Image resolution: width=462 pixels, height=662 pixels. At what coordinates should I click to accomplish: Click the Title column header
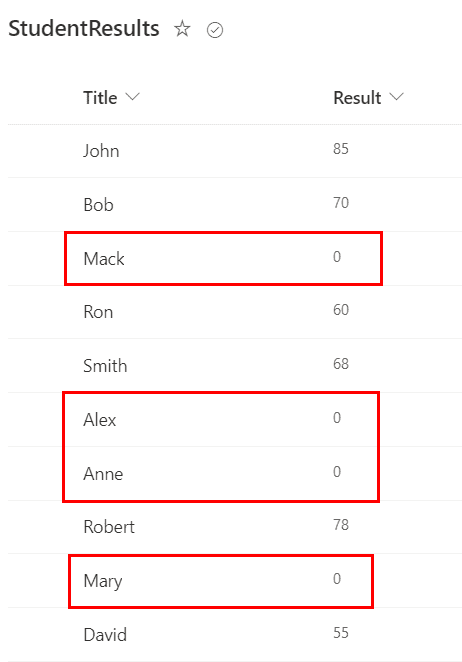pyautogui.click(x=100, y=98)
